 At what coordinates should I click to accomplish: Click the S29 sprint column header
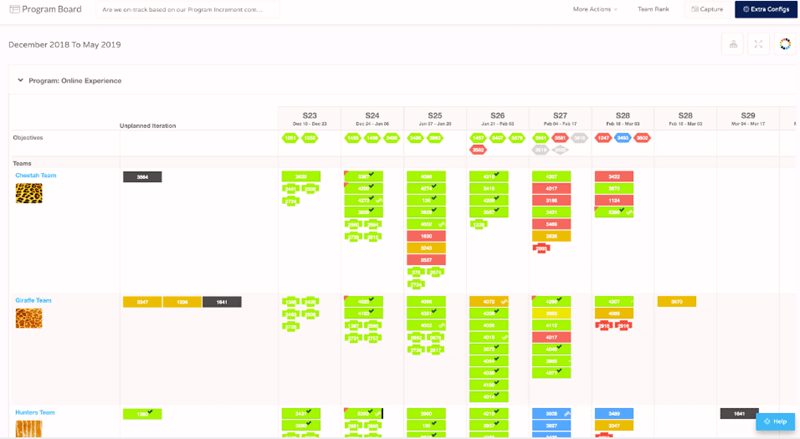point(748,116)
